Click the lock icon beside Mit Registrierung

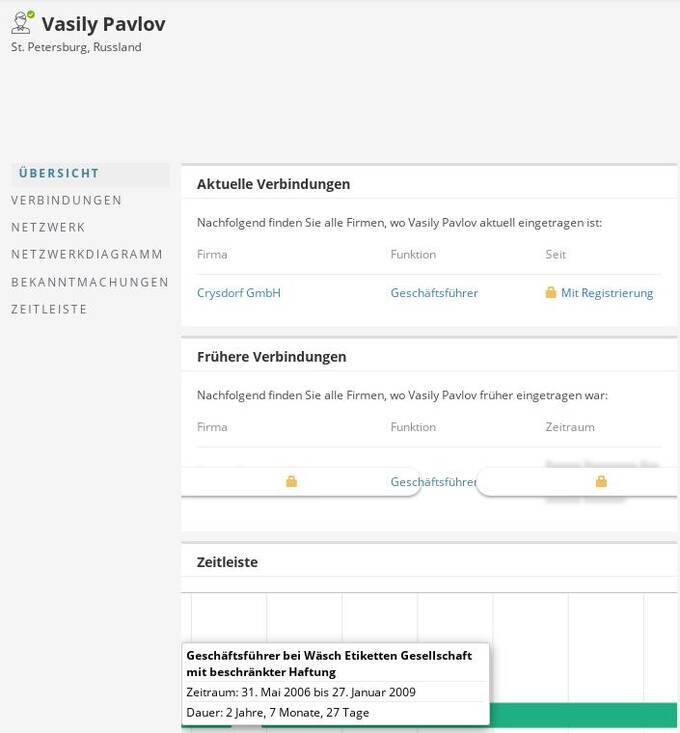pyautogui.click(x=550, y=293)
